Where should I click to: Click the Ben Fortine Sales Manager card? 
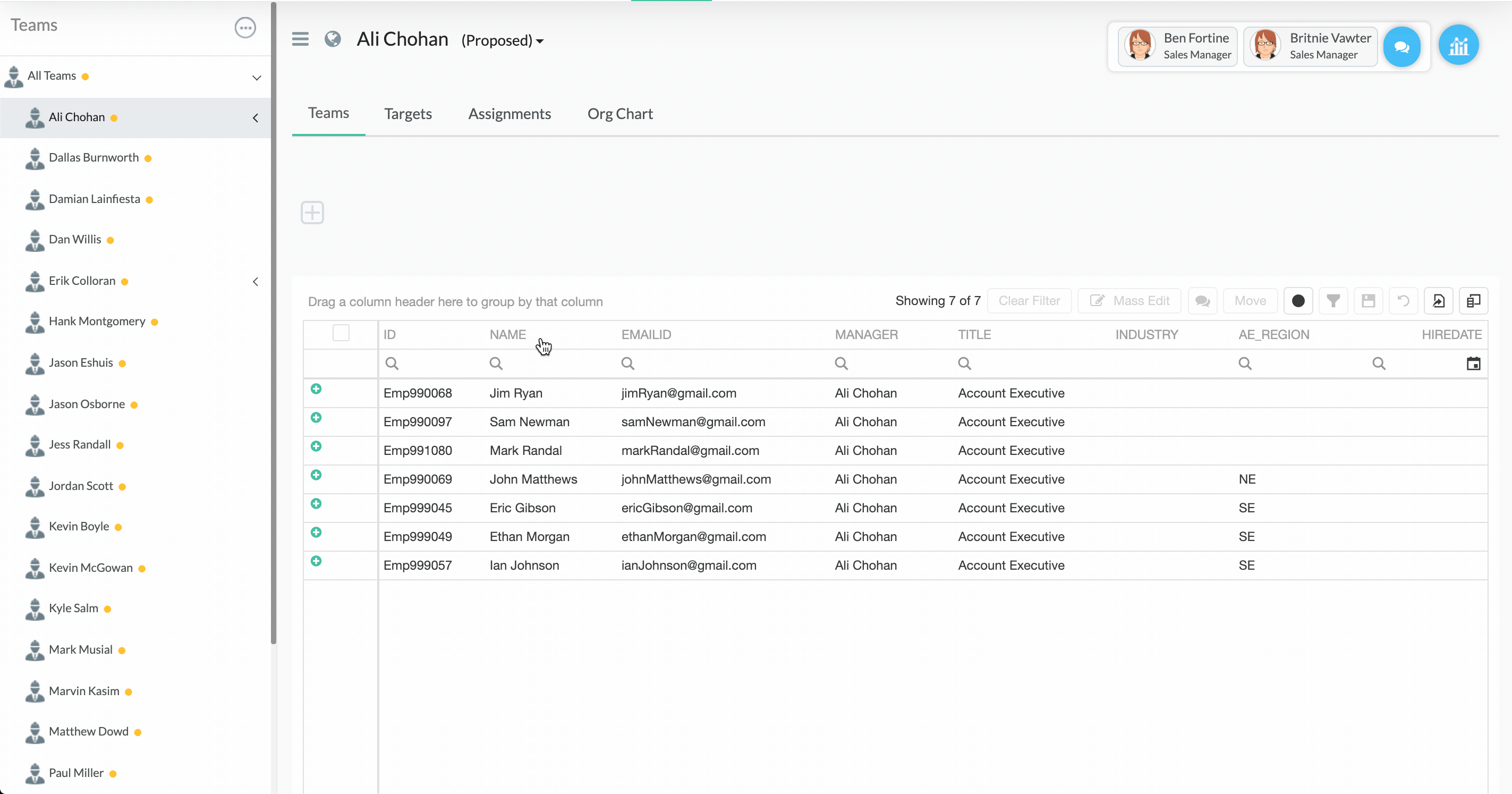pos(1177,46)
